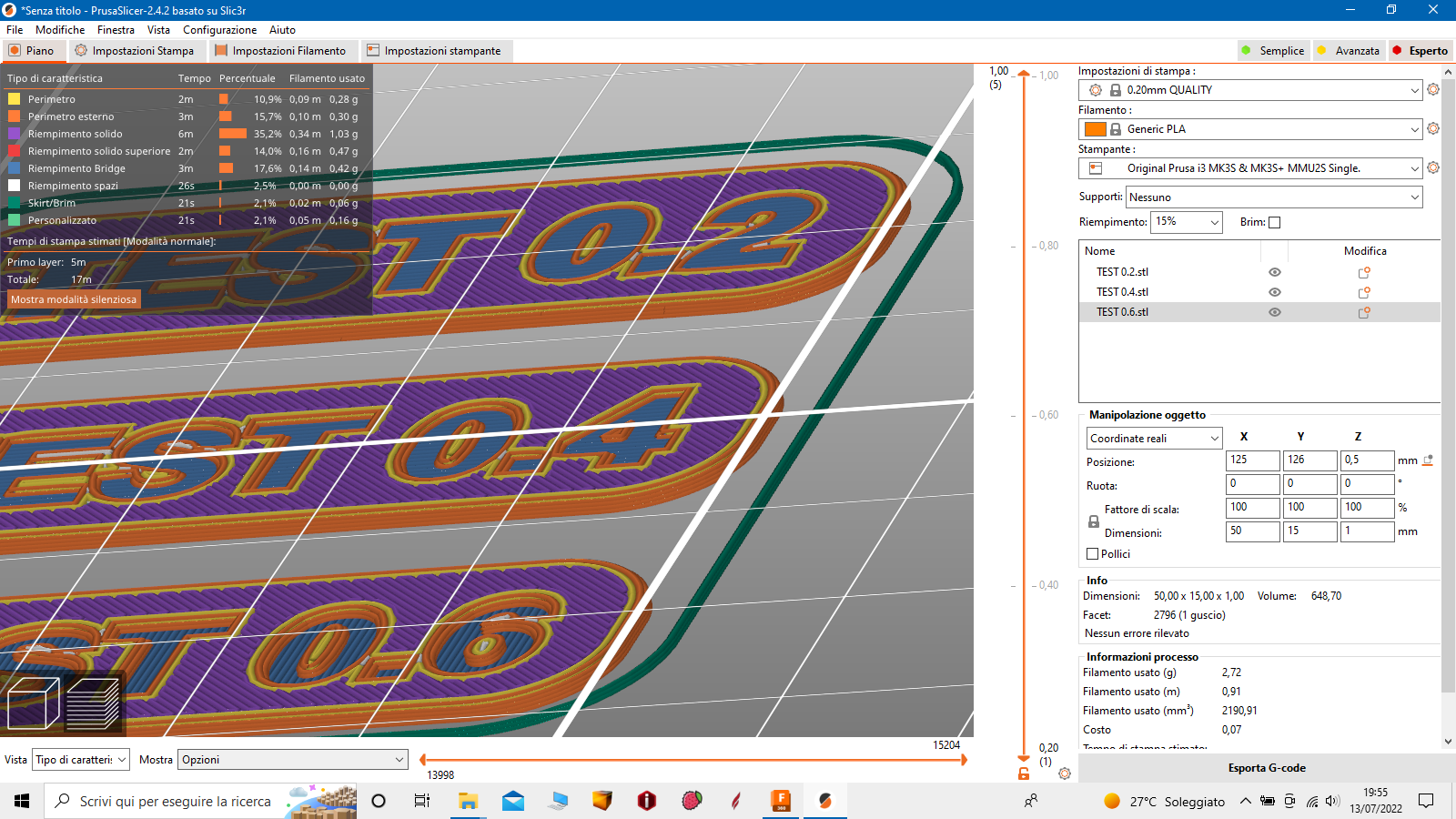Click the horizontal move slider right handle

[x=964, y=760]
